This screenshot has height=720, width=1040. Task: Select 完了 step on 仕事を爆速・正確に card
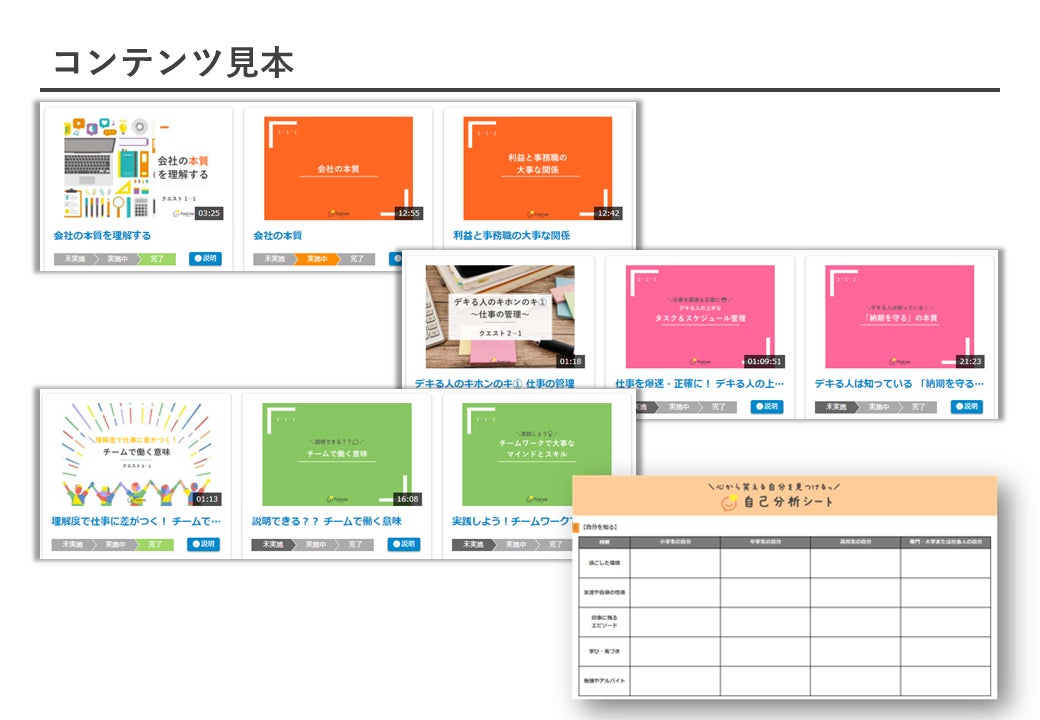click(719, 407)
